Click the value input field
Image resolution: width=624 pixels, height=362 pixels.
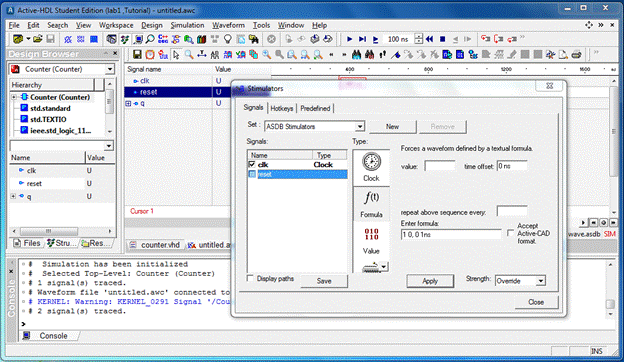pyautogui.click(x=440, y=166)
